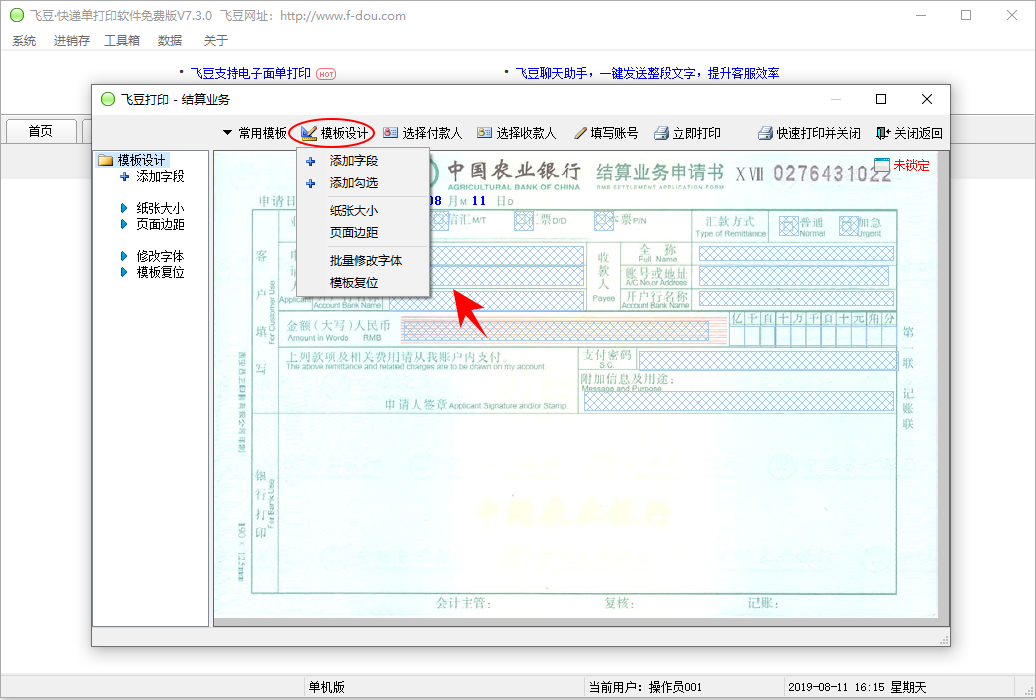Select 修改字体 in the left tree
The width and height of the screenshot is (1036, 700).
[x=160, y=256]
